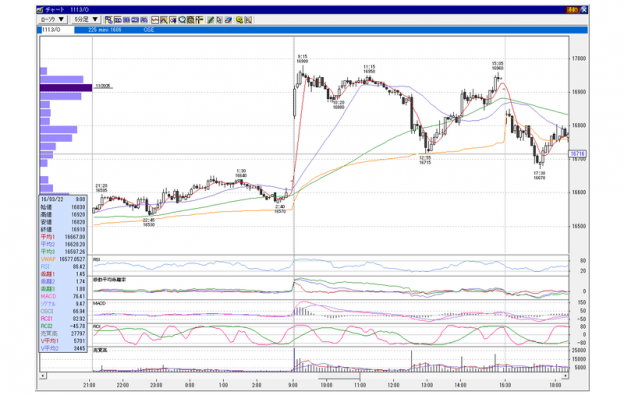Image resolution: width=624 pixels, height=395 pixels.
Task: Click the eraser tool icon
Action: [228, 19]
